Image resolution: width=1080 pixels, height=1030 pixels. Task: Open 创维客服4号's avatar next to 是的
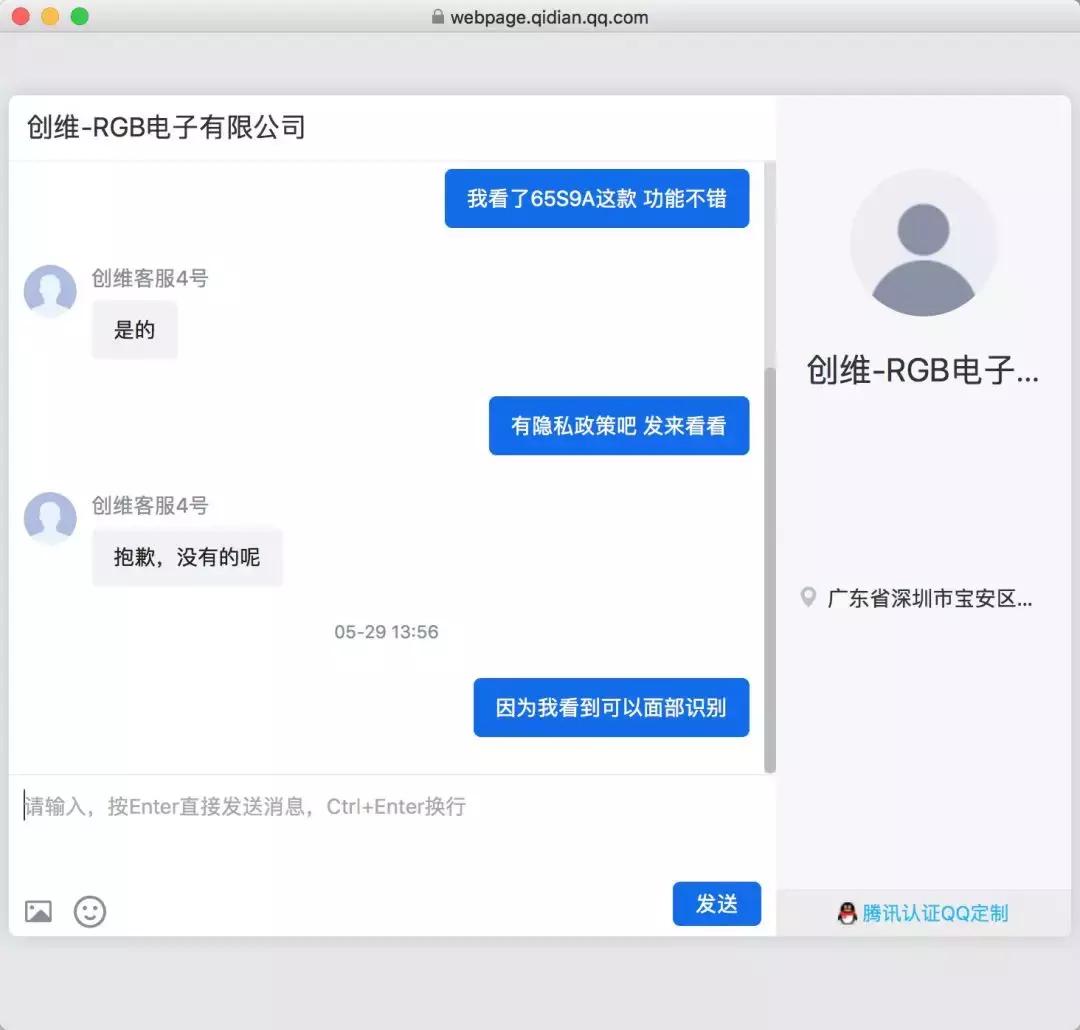(x=50, y=291)
